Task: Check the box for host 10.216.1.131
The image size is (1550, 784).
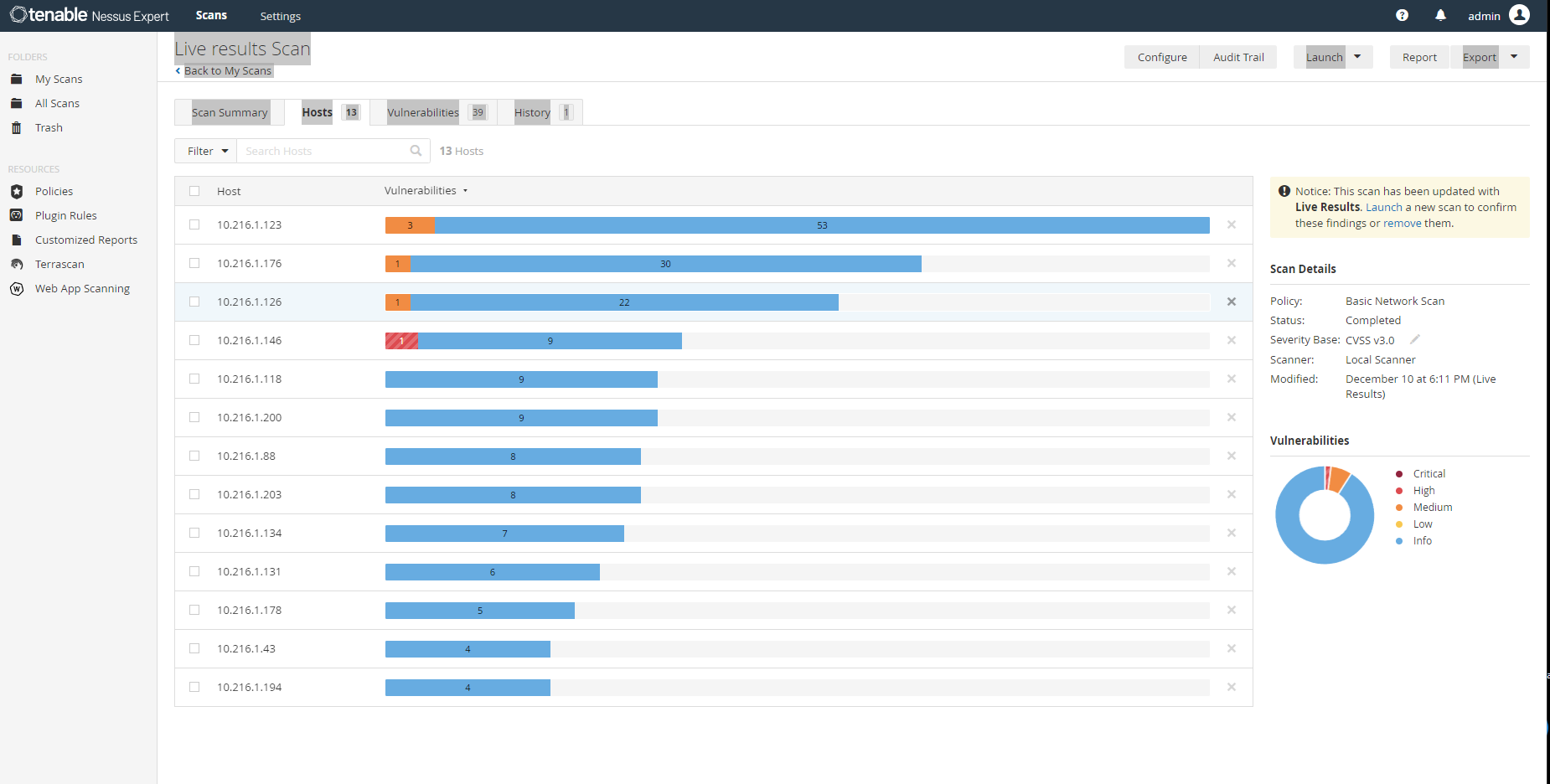Action: (194, 571)
